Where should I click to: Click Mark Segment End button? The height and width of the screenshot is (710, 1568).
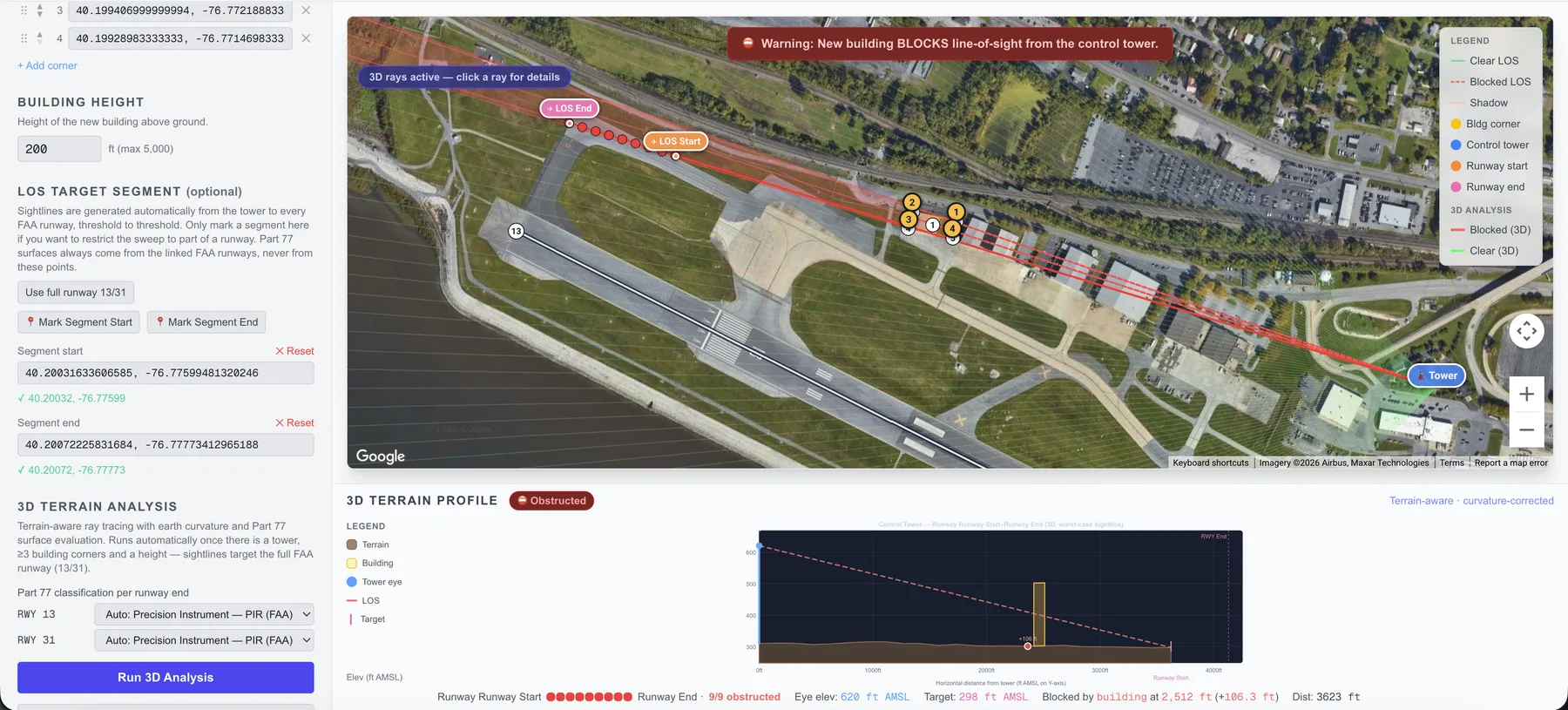tap(206, 322)
